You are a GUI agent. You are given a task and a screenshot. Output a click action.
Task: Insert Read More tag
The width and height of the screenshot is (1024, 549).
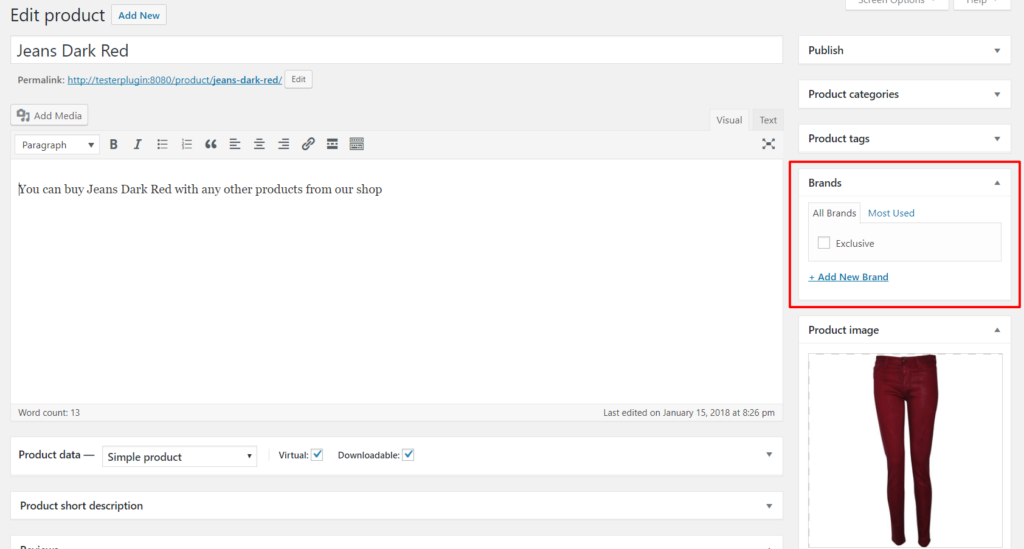(x=332, y=144)
